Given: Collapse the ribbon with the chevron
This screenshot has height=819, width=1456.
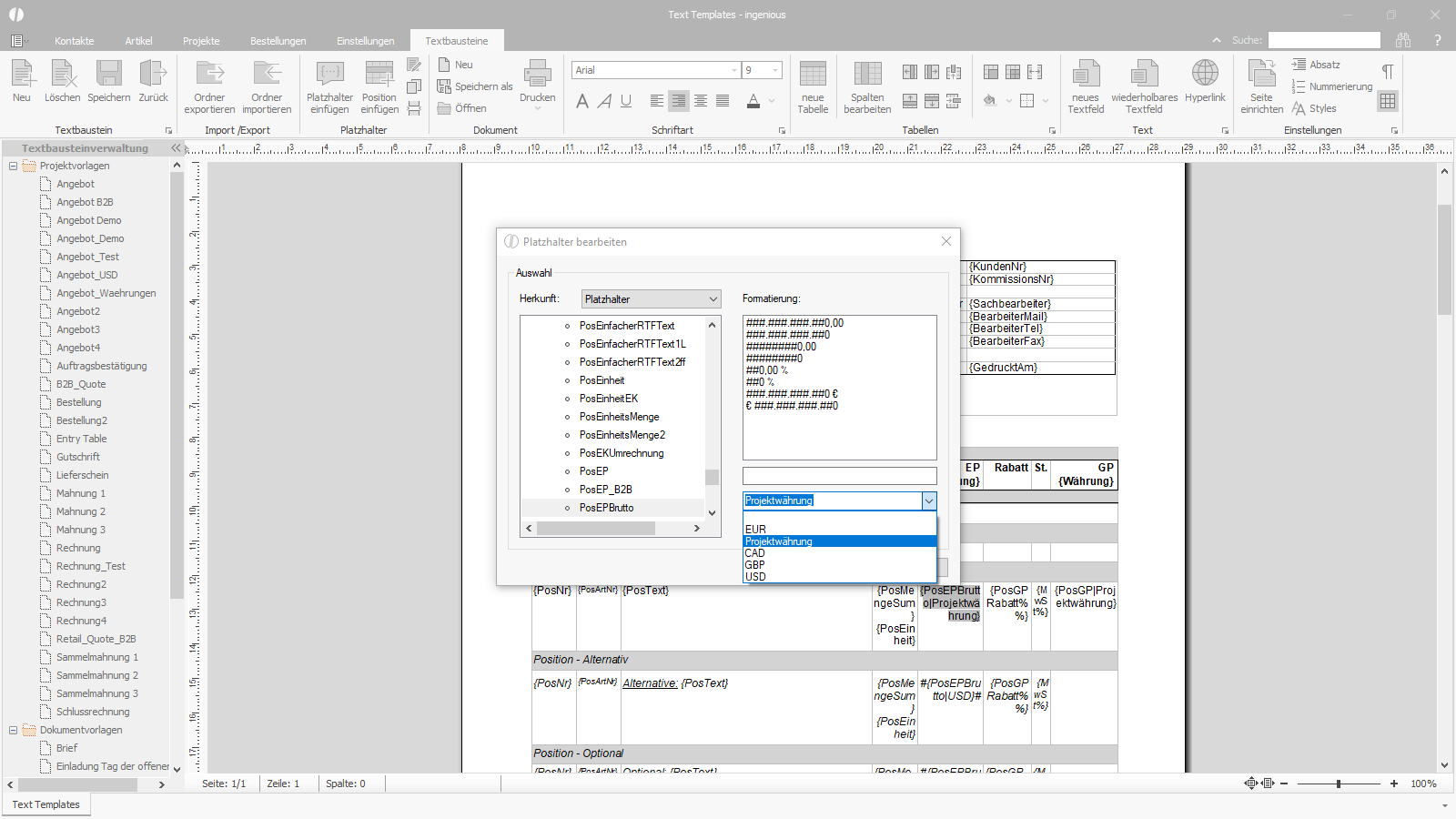Looking at the screenshot, I should pyautogui.click(x=1217, y=40).
